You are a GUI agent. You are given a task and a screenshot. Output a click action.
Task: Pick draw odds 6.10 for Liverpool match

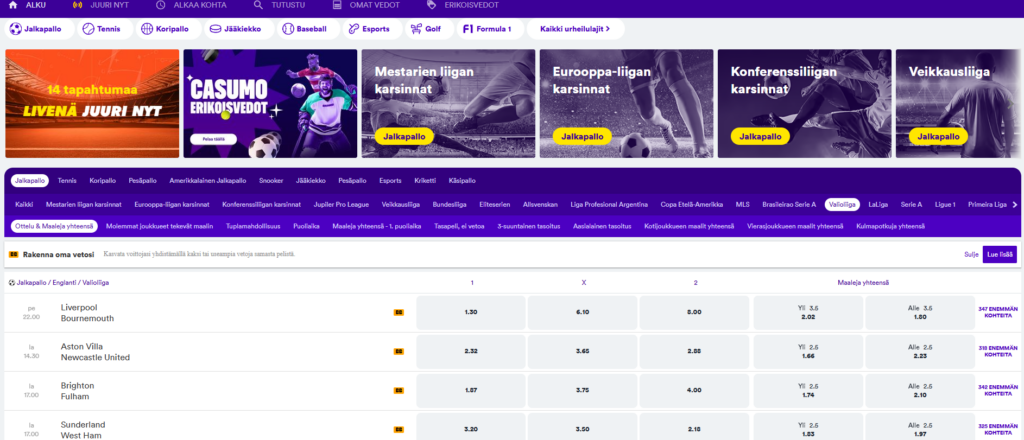583,313
